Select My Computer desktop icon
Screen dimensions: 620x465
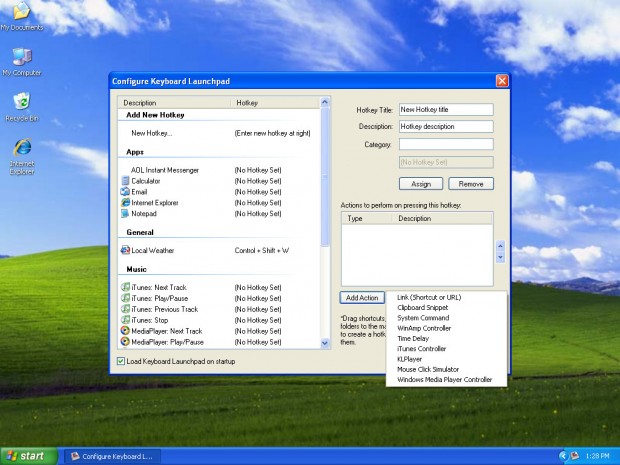point(22,62)
